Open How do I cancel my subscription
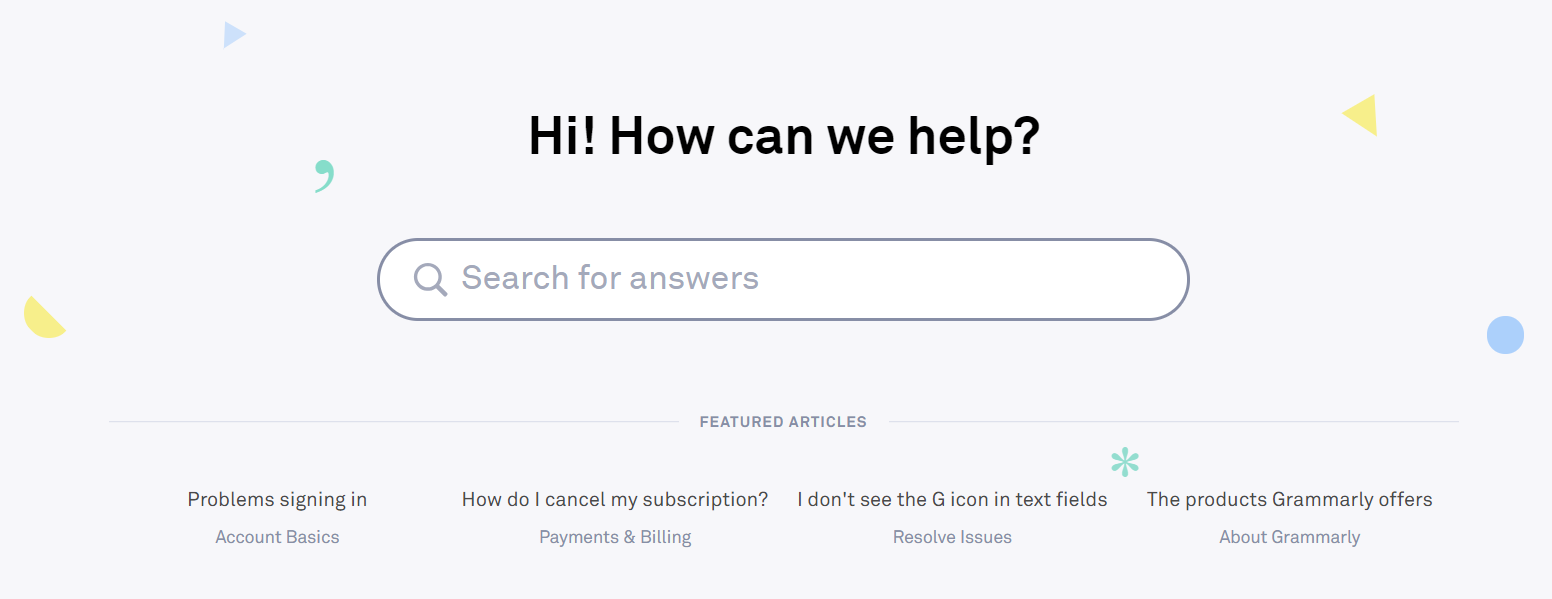Screen dimensions: 1552x599 coord(615,499)
